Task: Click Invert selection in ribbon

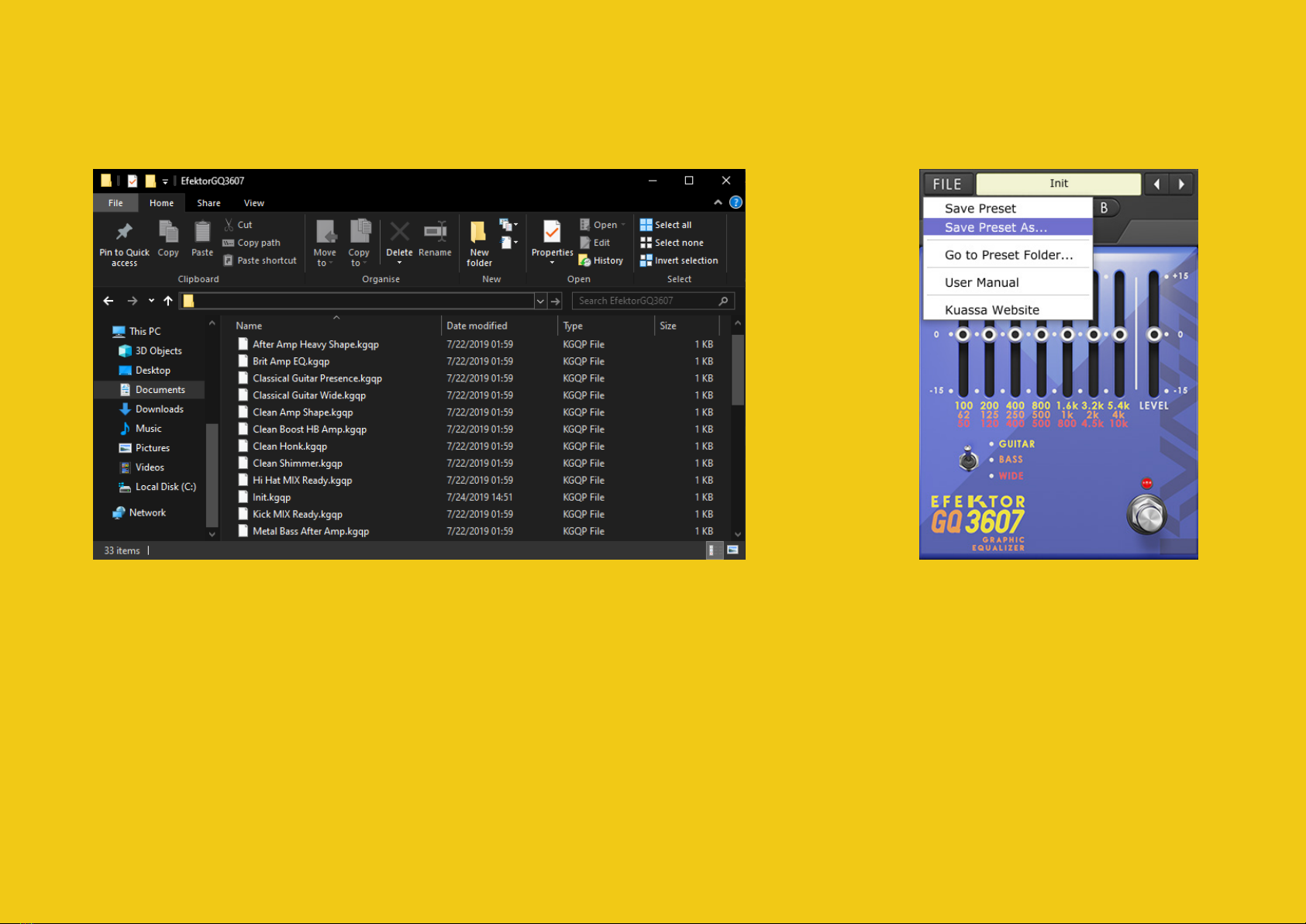Action: [x=679, y=260]
